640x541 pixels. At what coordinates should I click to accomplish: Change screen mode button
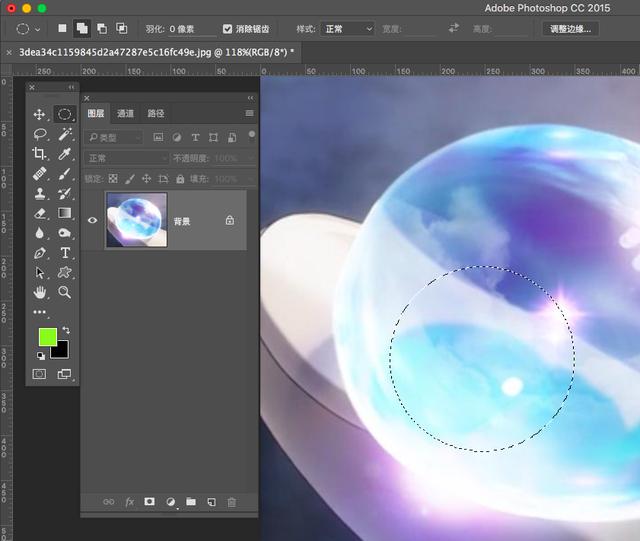point(64,374)
